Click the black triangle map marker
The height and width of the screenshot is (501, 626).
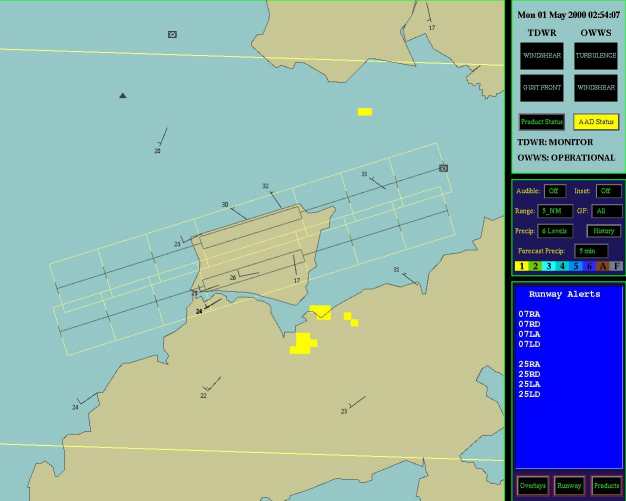coord(123,96)
